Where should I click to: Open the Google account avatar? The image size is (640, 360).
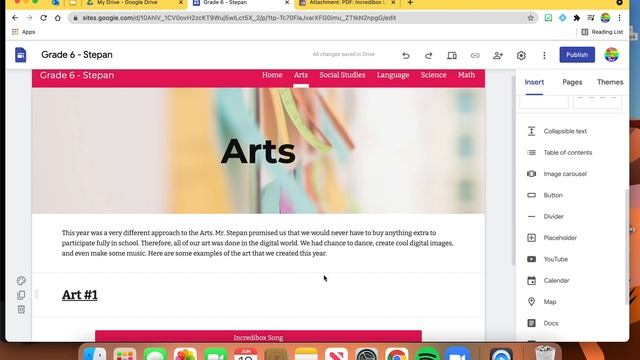pyautogui.click(x=611, y=55)
